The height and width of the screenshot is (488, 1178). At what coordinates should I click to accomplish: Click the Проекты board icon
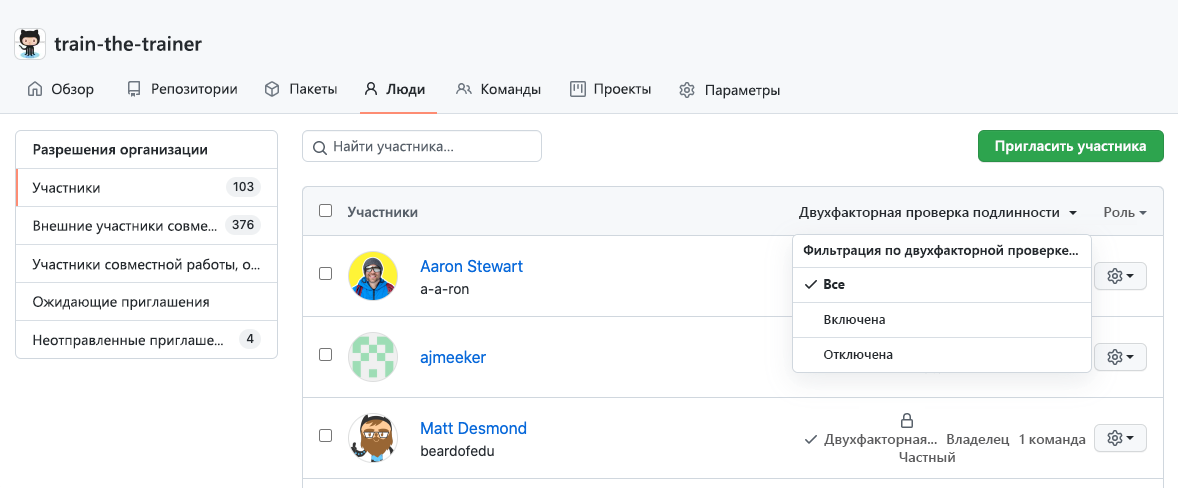pos(578,90)
